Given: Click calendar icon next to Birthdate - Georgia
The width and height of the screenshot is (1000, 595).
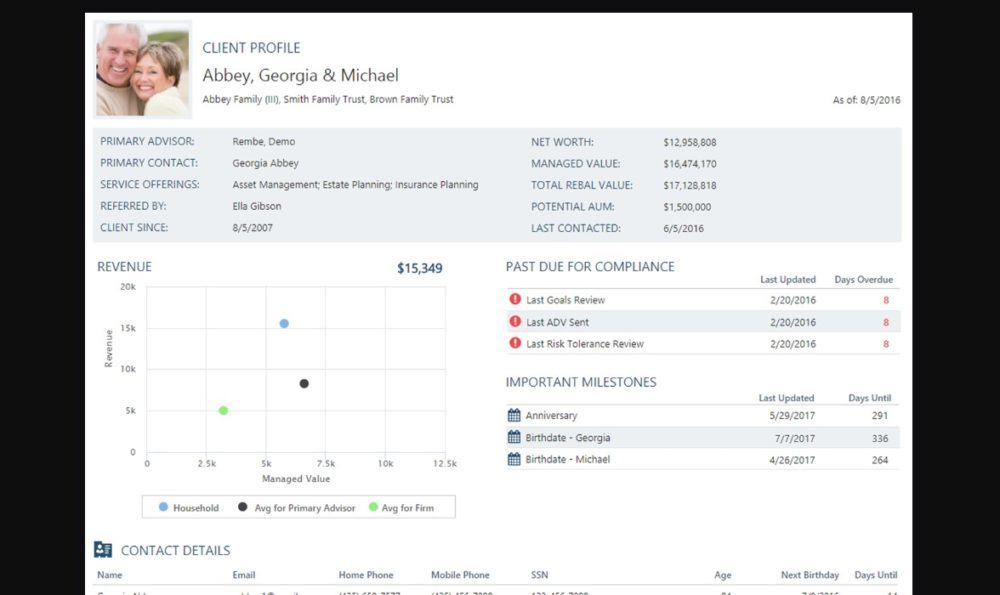Looking at the screenshot, I should (x=514, y=437).
